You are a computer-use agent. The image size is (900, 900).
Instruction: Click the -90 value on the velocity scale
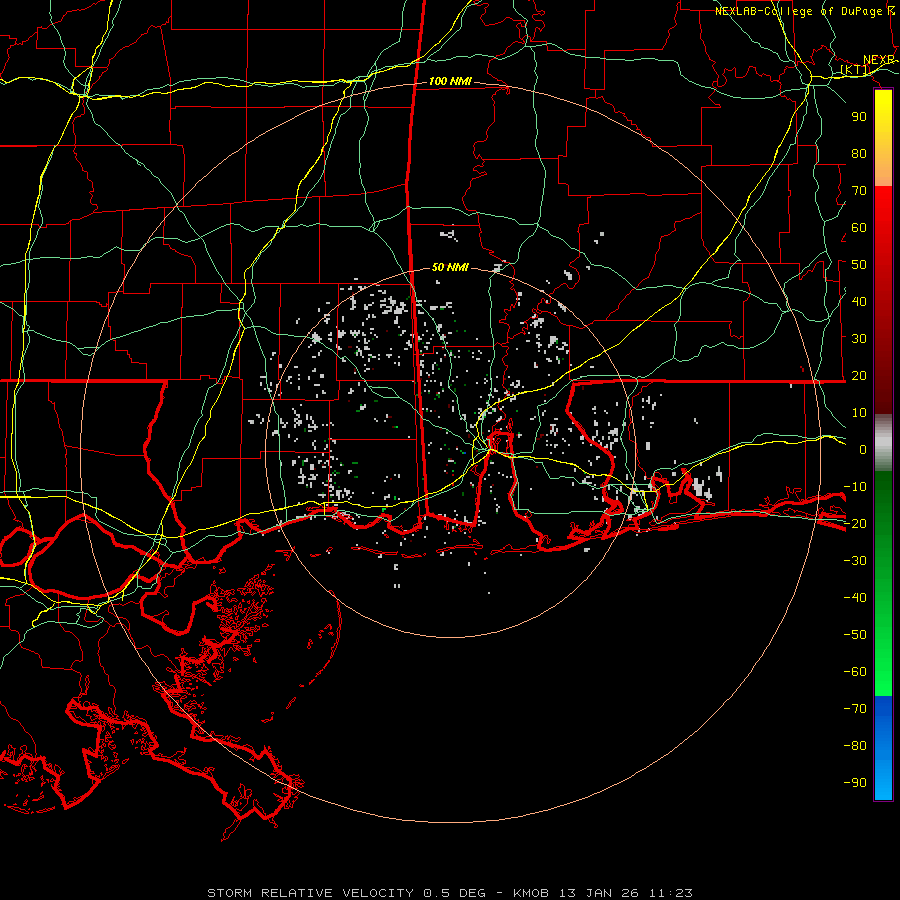click(855, 783)
